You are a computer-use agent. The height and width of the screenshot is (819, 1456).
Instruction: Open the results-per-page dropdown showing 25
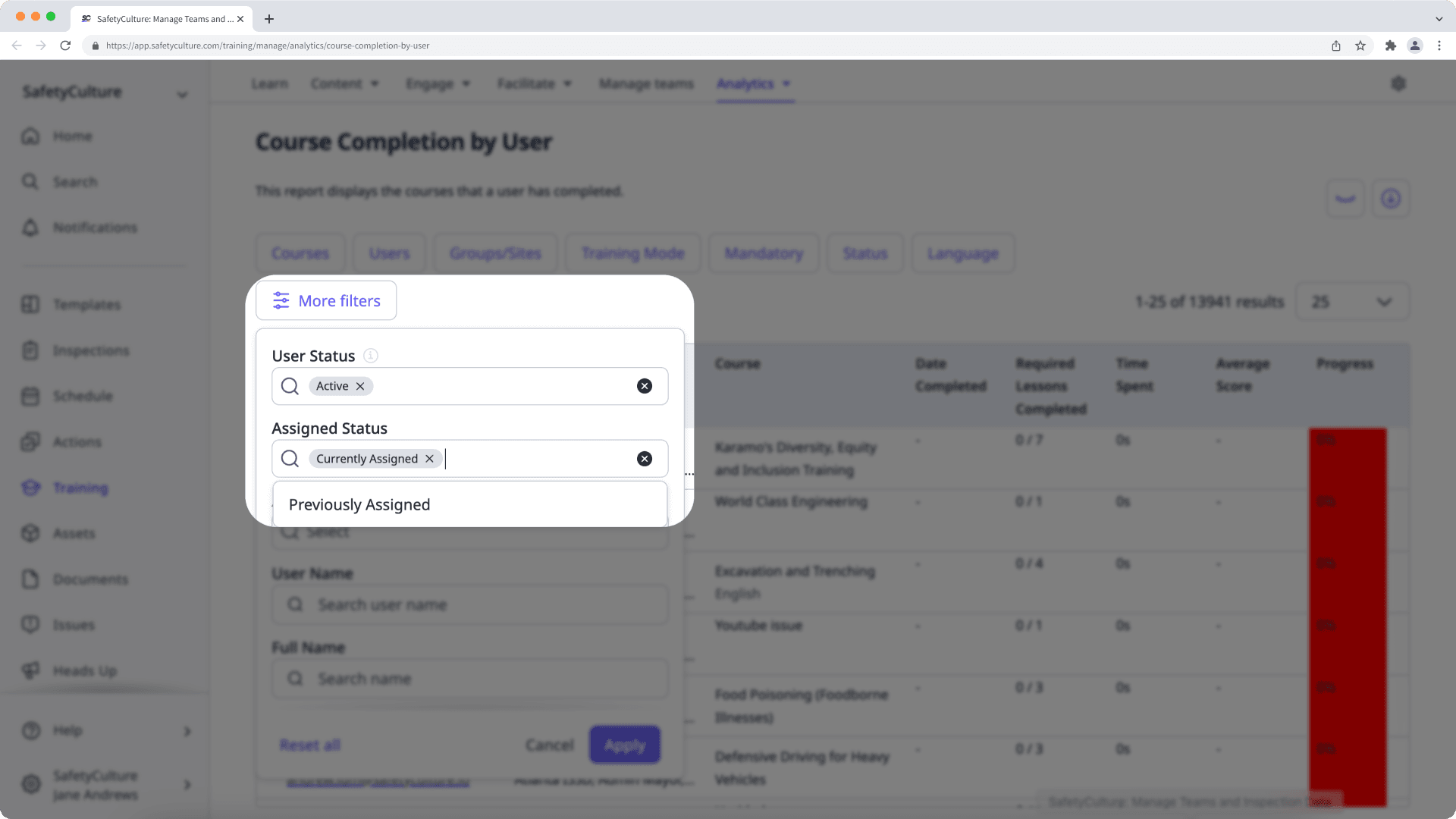coord(1353,301)
